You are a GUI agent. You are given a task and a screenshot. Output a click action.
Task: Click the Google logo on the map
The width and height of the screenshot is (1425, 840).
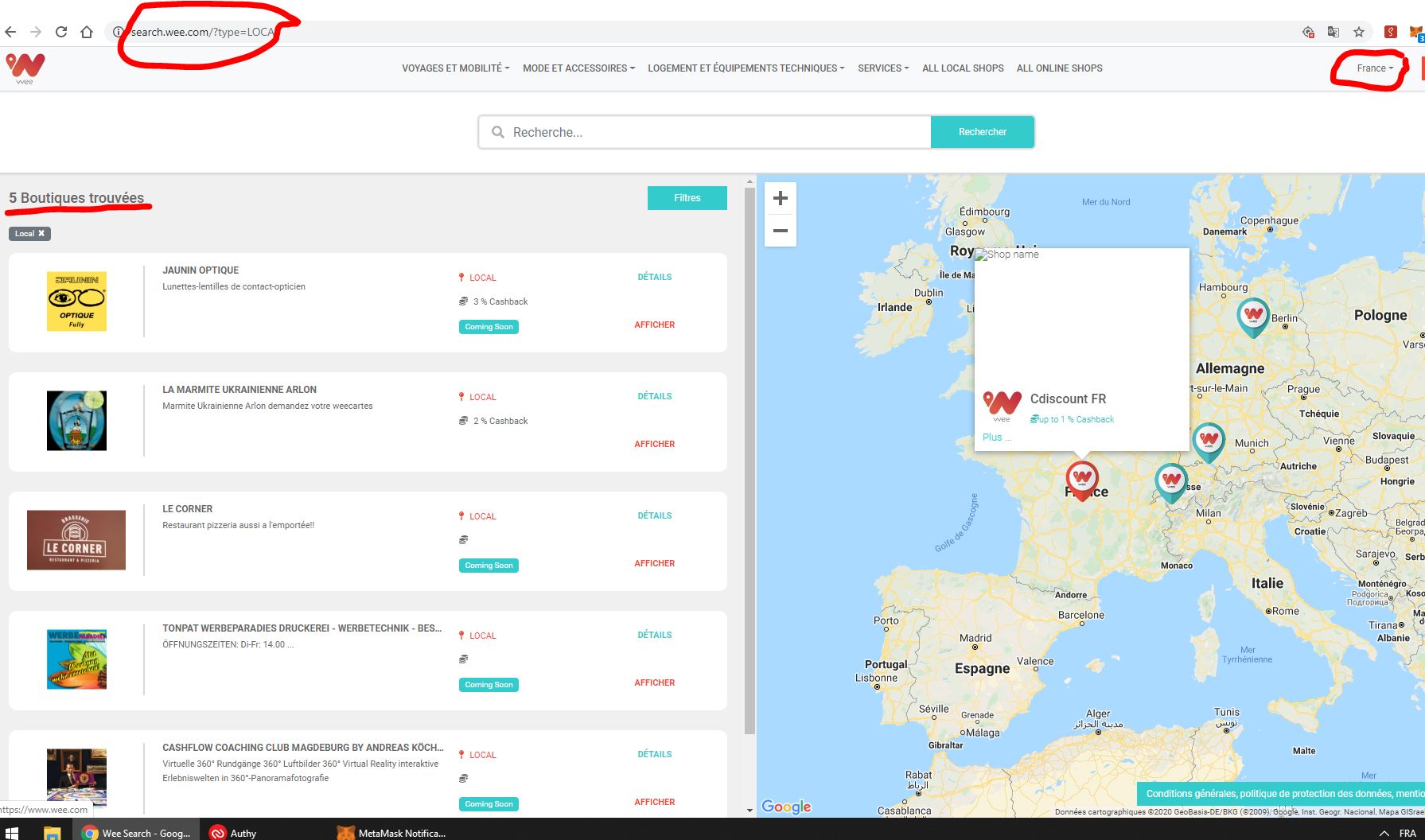click(786, 807)
